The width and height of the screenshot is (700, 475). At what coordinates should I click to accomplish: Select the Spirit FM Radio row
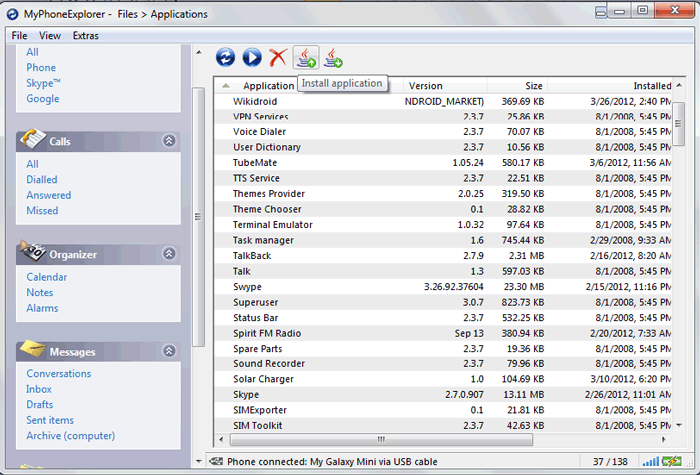click(x=443, y=333)
